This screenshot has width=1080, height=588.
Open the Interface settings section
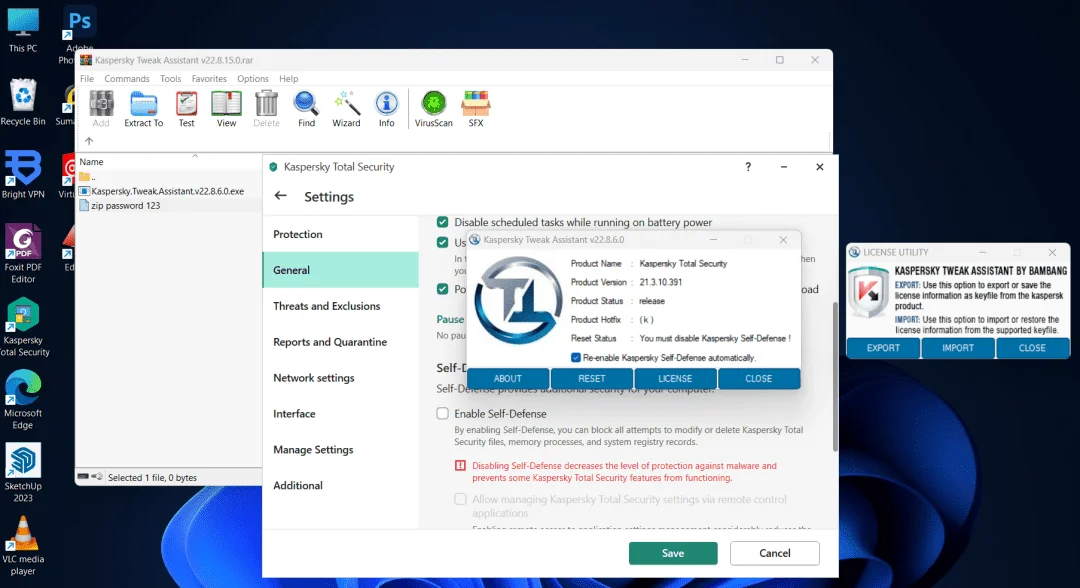click(340, 413)
